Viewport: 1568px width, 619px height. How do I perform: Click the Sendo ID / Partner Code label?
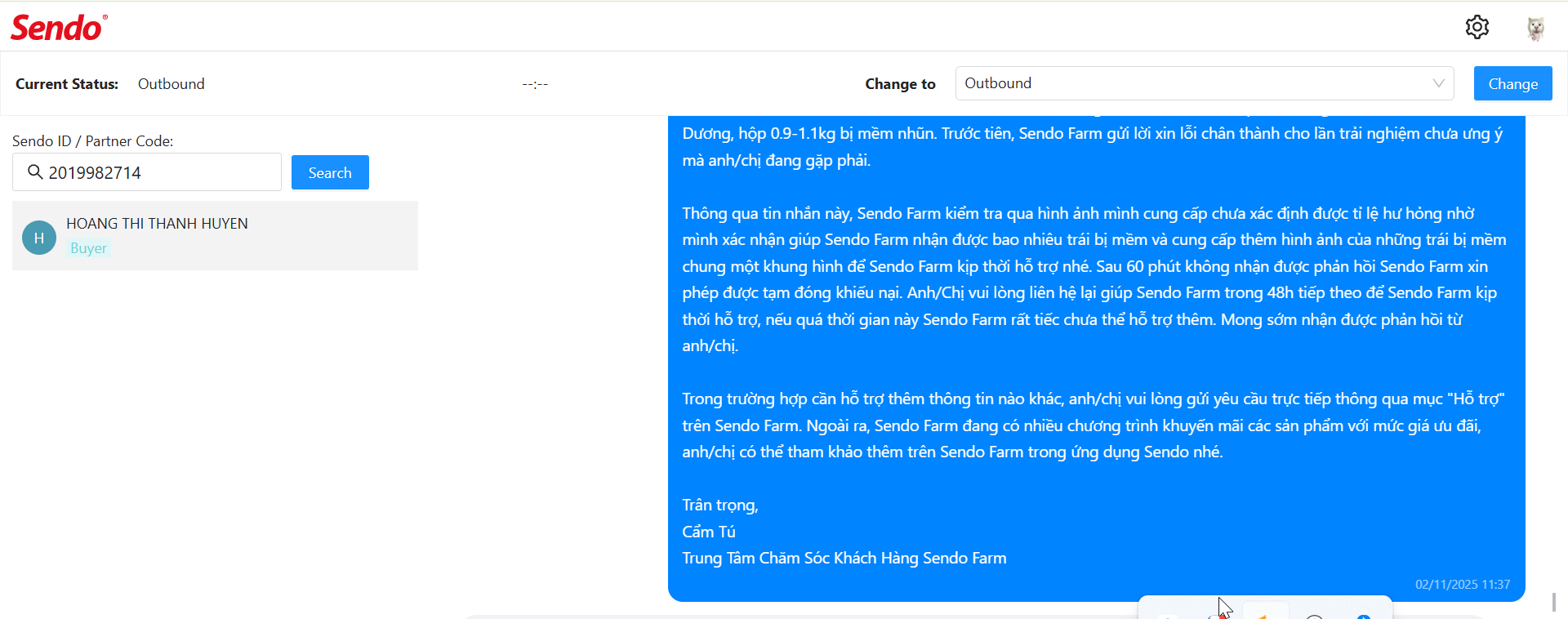(92, 141)
